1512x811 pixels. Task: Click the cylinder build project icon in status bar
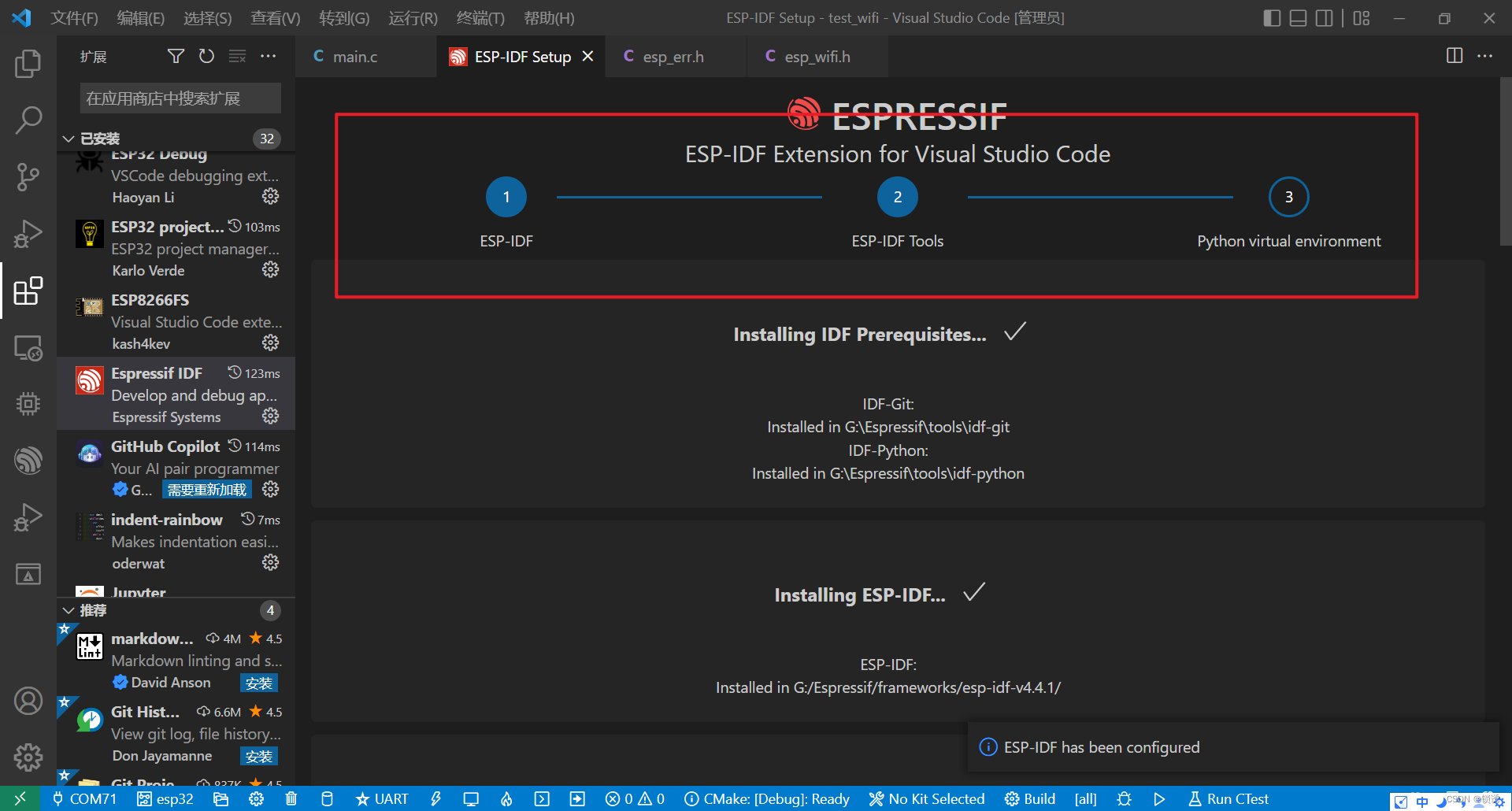click(327, 798)
